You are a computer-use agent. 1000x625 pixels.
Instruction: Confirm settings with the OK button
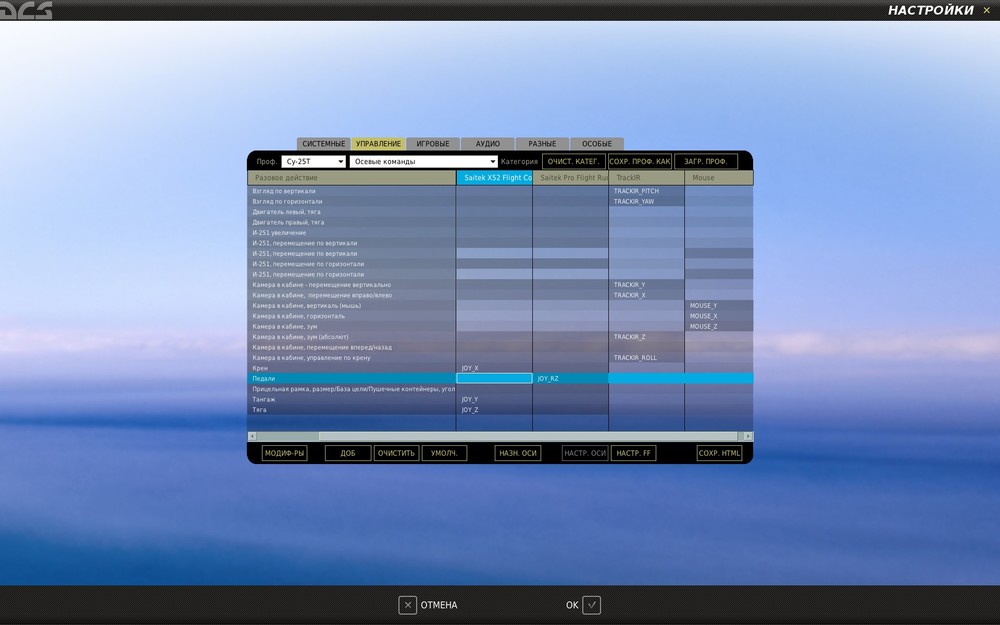pos(583,605)
